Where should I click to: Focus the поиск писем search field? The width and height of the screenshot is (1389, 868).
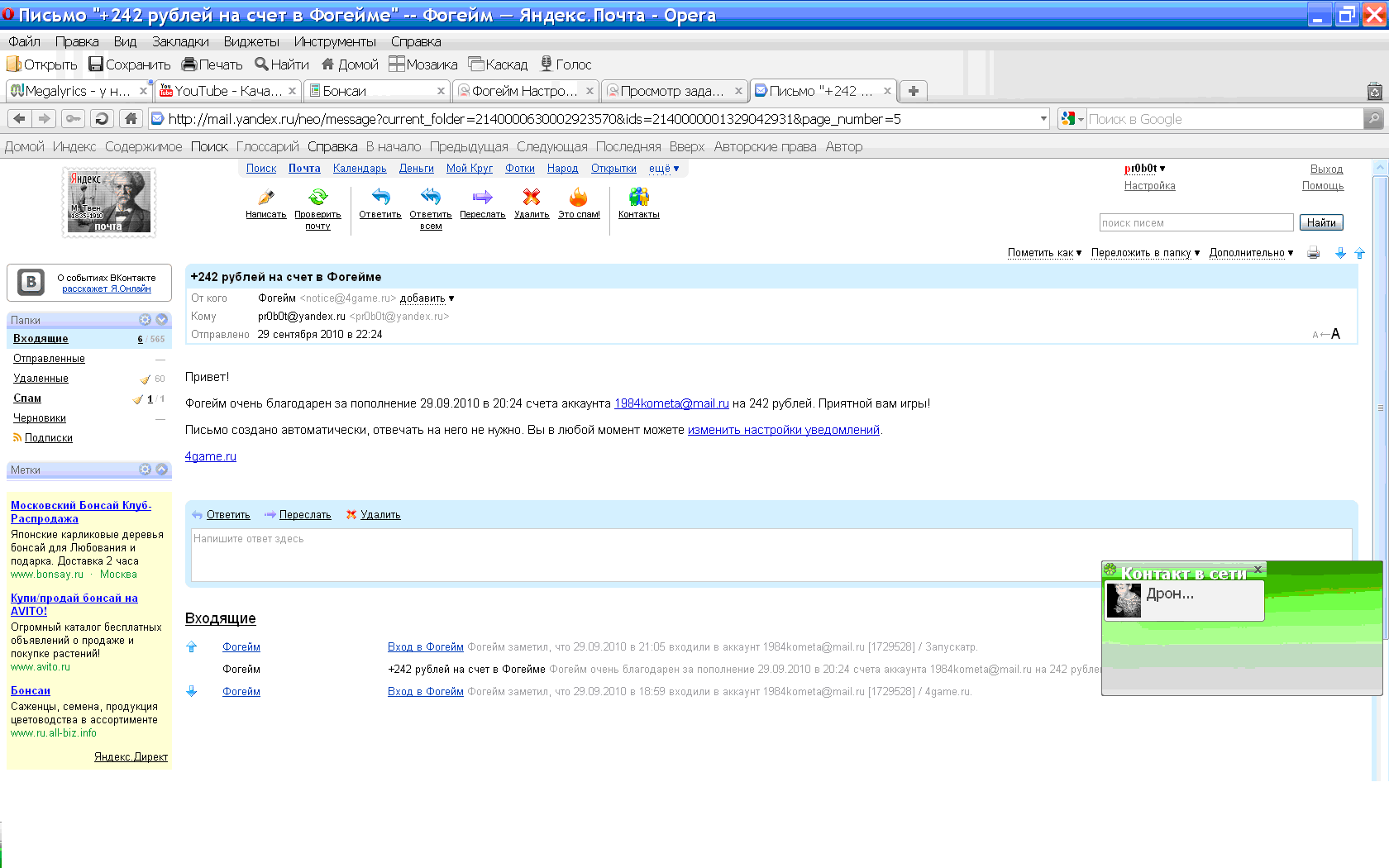[x=1196, y=222]
